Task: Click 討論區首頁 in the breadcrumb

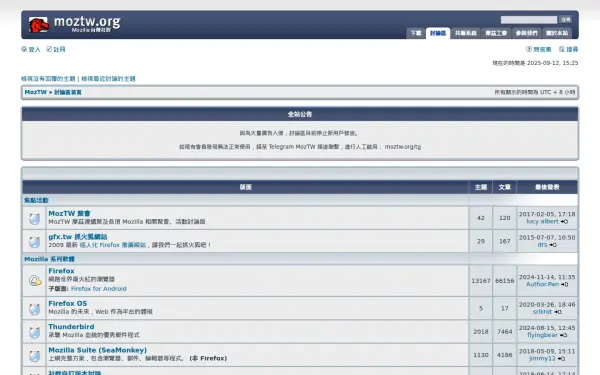Action: point(68,92)
